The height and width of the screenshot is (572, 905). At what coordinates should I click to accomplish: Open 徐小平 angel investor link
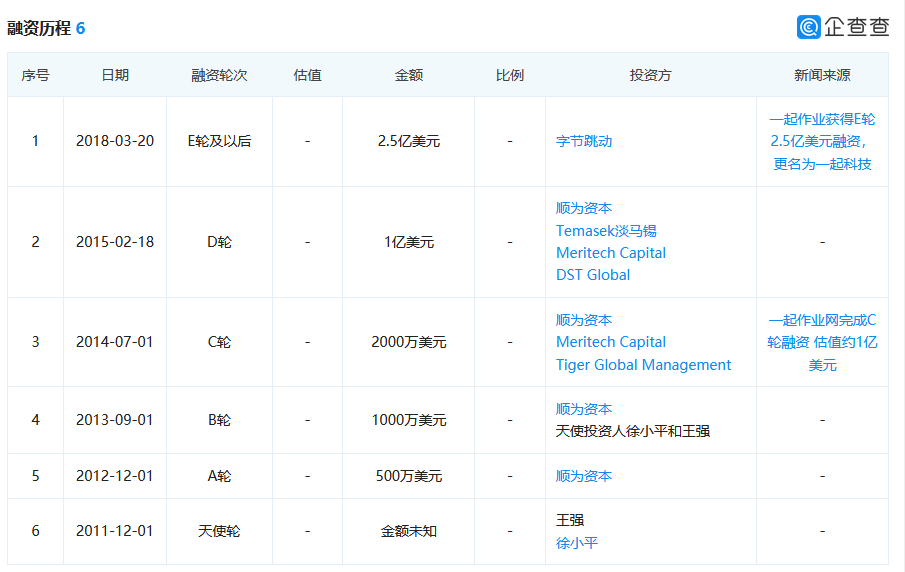(x=577, y=543)
